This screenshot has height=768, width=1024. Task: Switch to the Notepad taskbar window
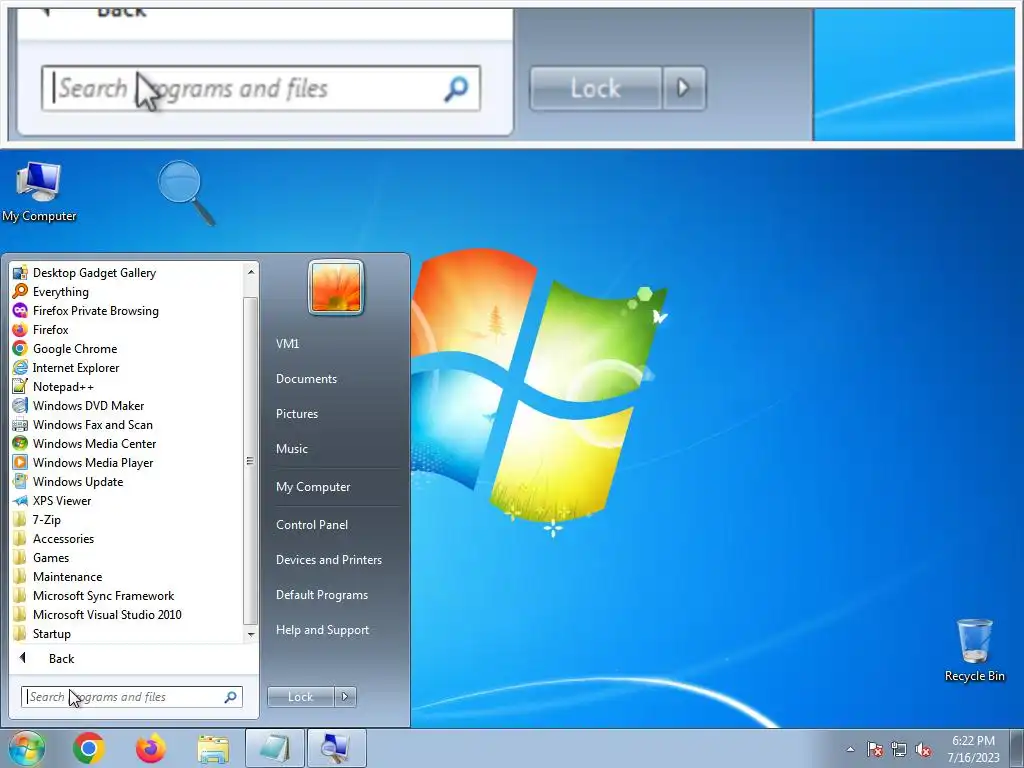(275, 748)
